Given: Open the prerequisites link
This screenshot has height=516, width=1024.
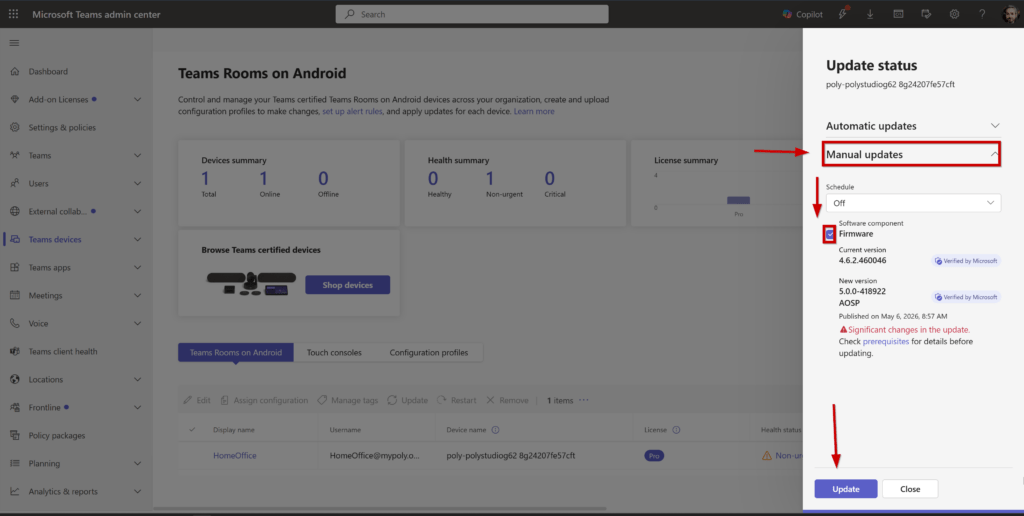Looking at the screenshot, I should click(886, 342).
